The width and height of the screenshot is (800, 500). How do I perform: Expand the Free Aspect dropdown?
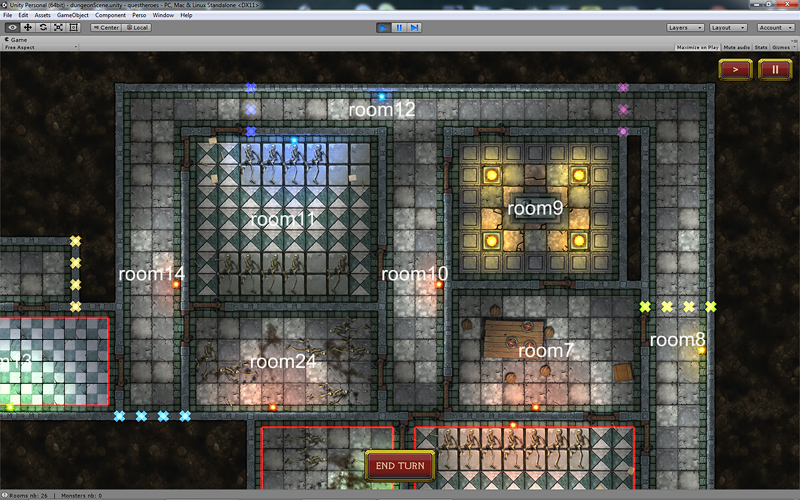tap(40, 47)
